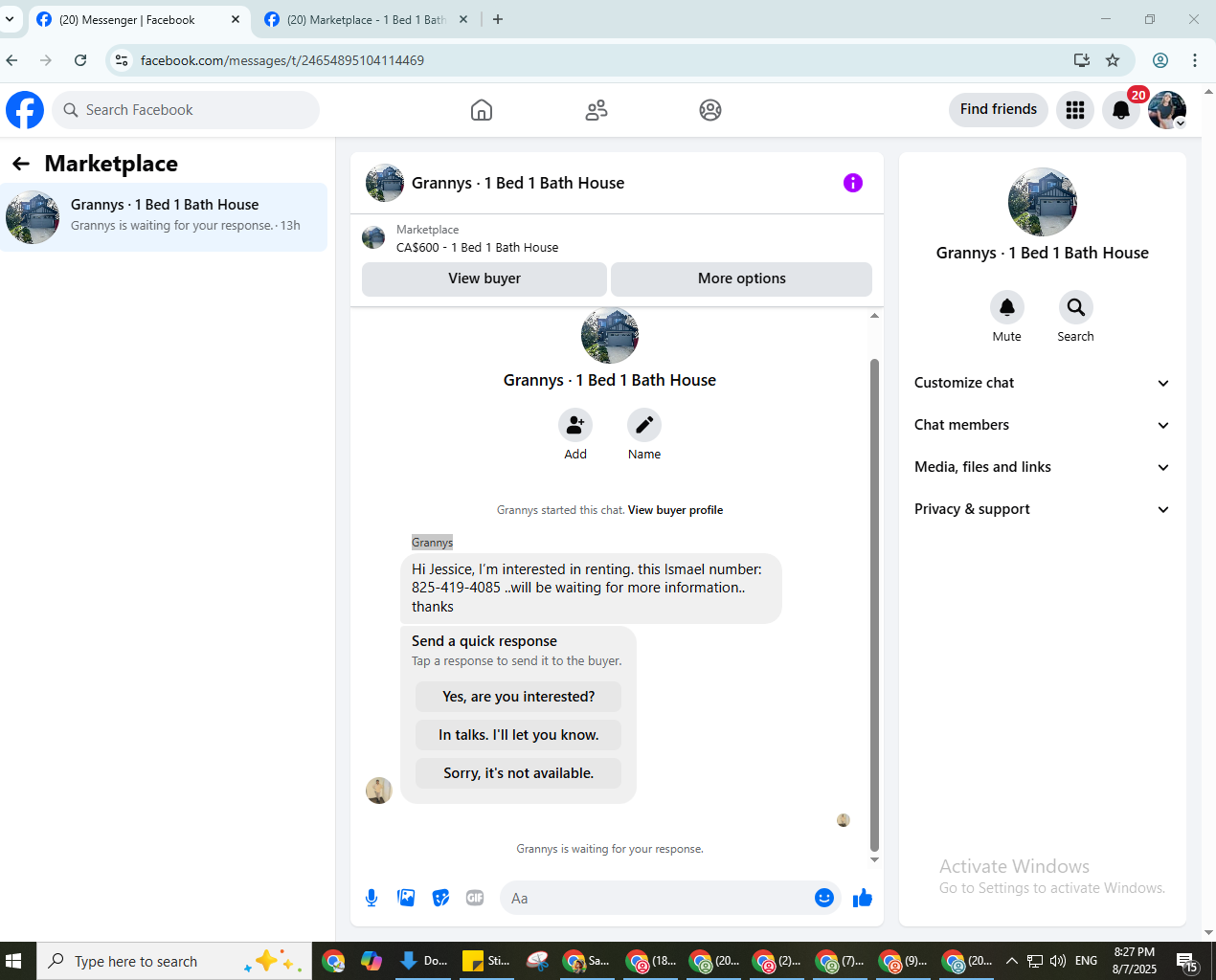This screenshot has width=1216, height=980.
Task: Expand Media, files and links section
Action: pyautogui.click(x=1042, y=467)
